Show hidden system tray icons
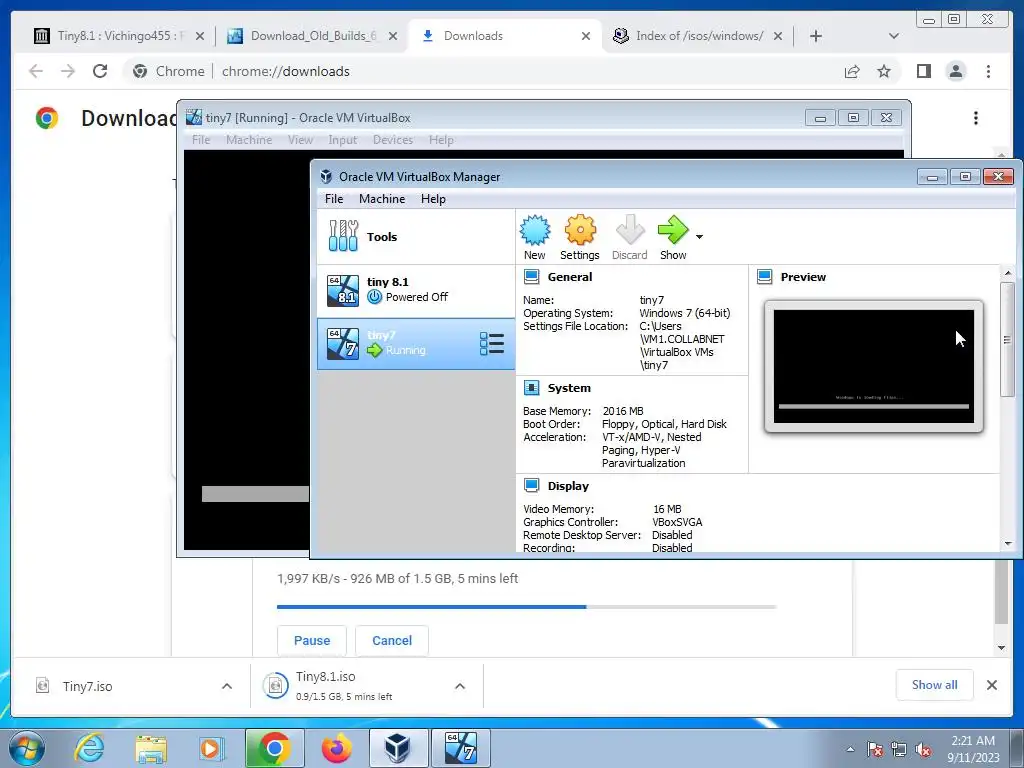The width and height of the screenshot is (1024, 768). click(x=850, y=749)
